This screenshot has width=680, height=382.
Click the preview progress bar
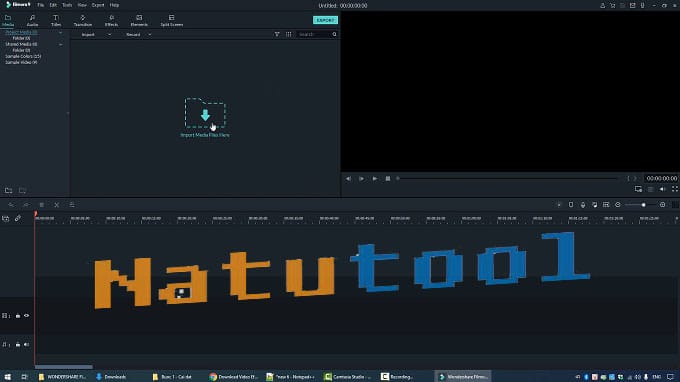(508, 178)
